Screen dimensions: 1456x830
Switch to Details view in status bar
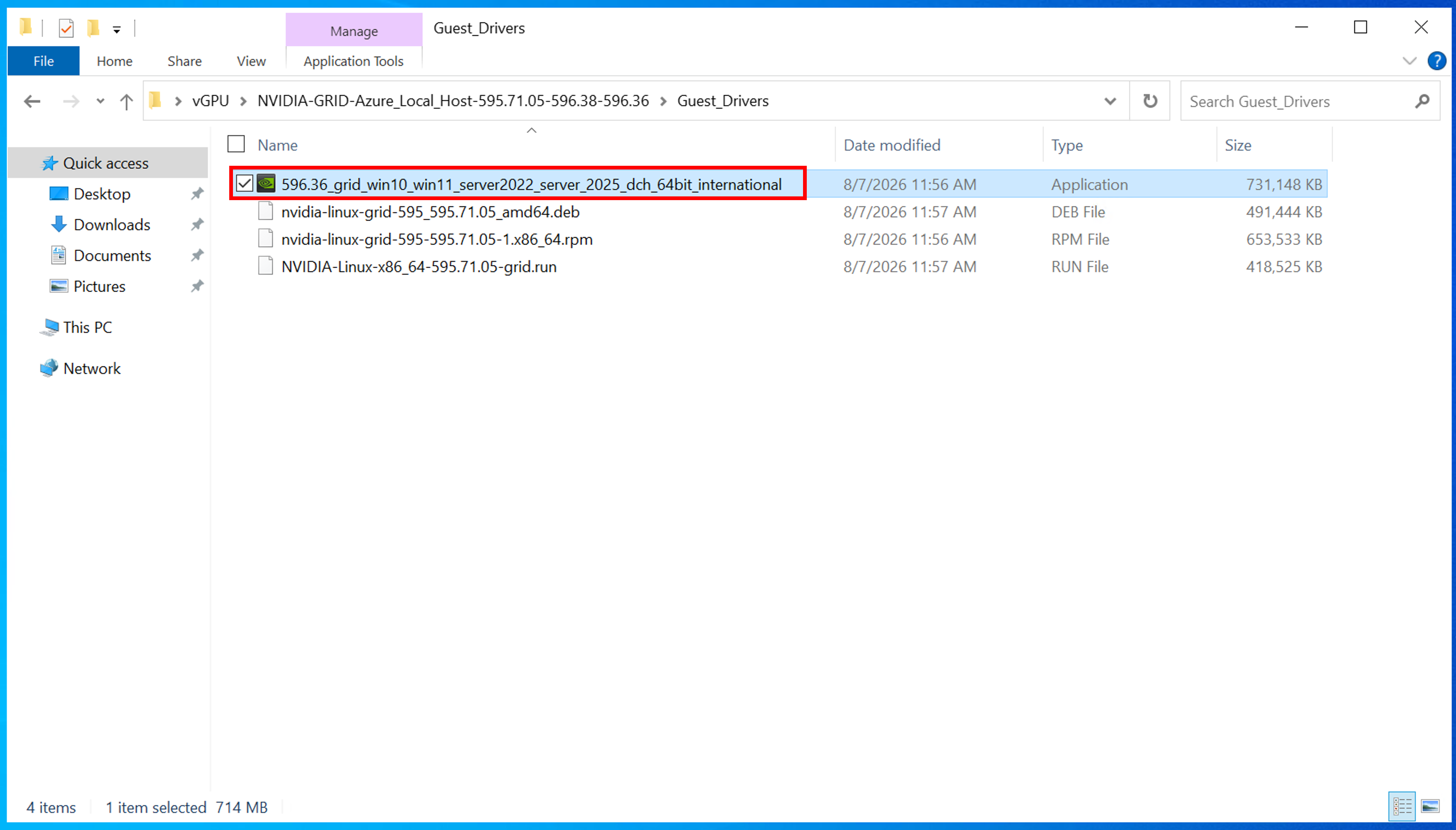pos(1402,806)
